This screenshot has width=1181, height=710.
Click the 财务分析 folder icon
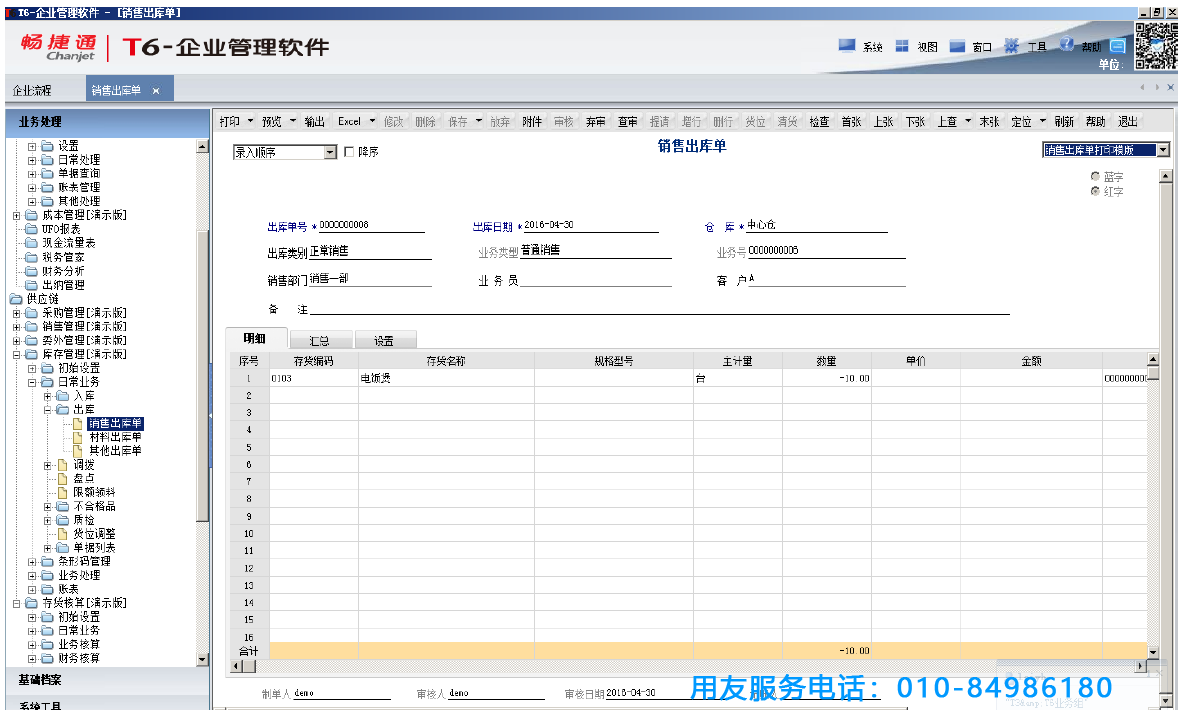click(x=31, y=271)
